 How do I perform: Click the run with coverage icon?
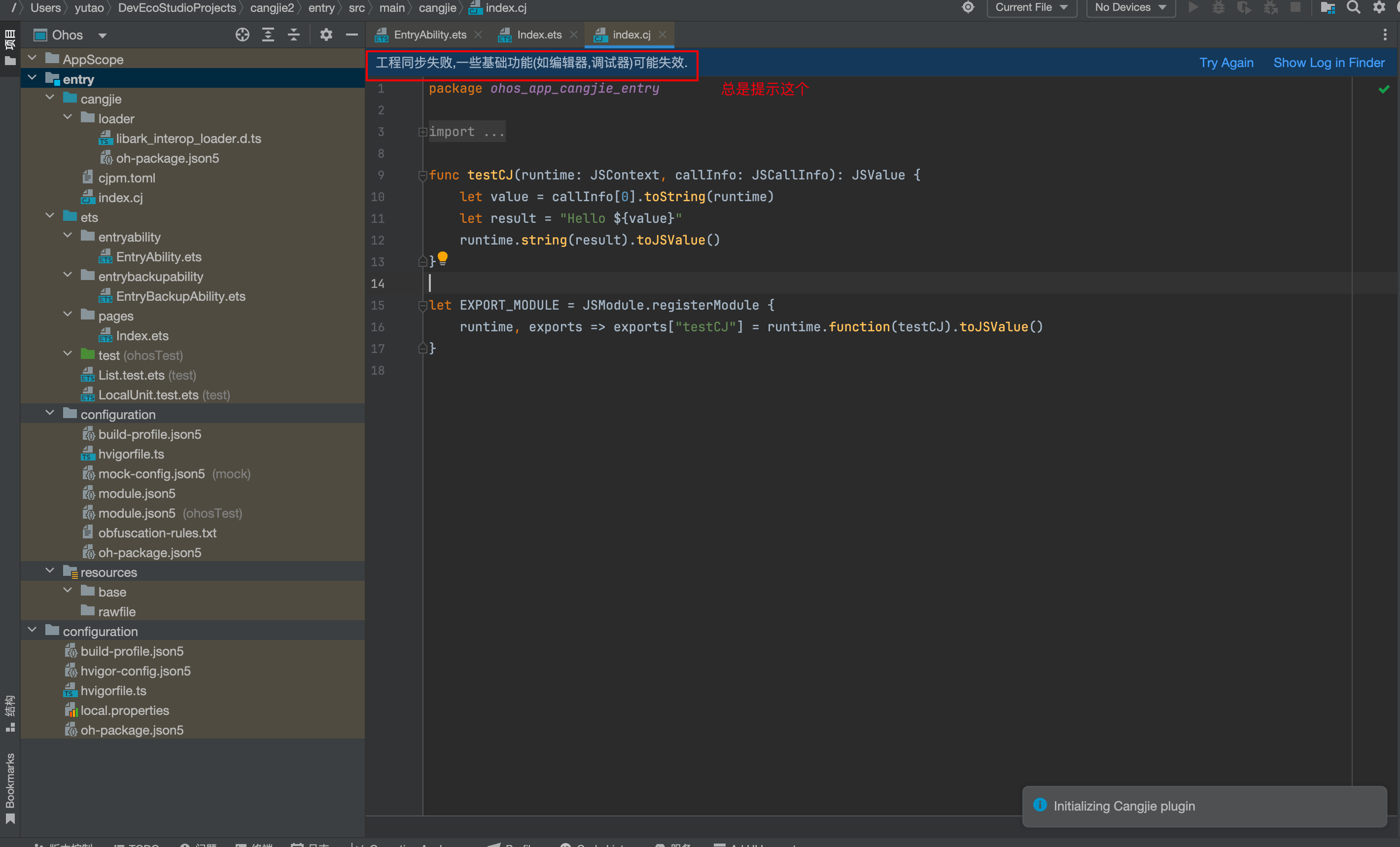point(1244,7)
